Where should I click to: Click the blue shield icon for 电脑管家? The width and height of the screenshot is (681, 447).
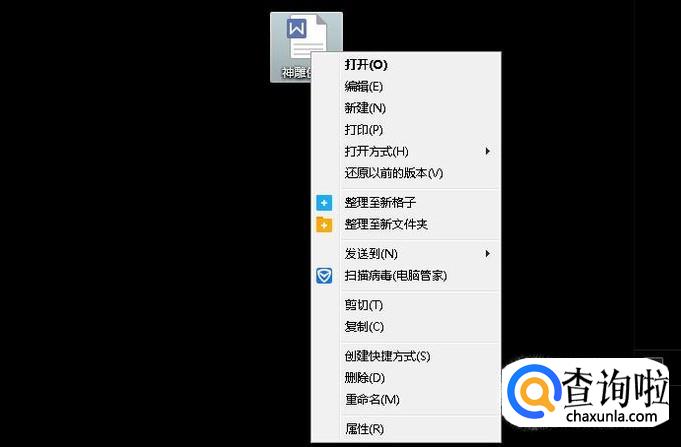point(324,275)
